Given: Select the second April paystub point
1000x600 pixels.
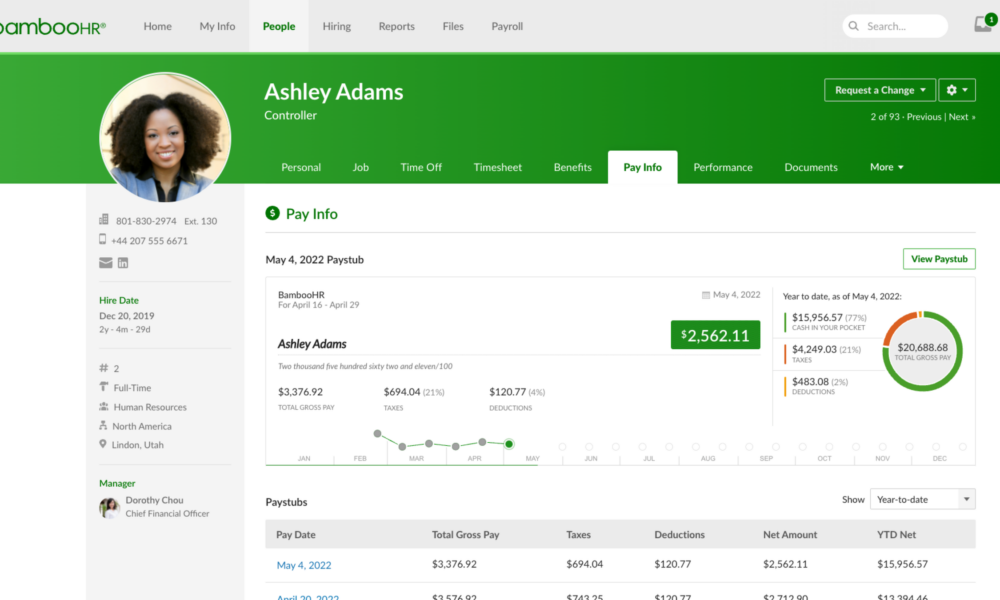Looking at the screenshot, I should tap(482, 442).
